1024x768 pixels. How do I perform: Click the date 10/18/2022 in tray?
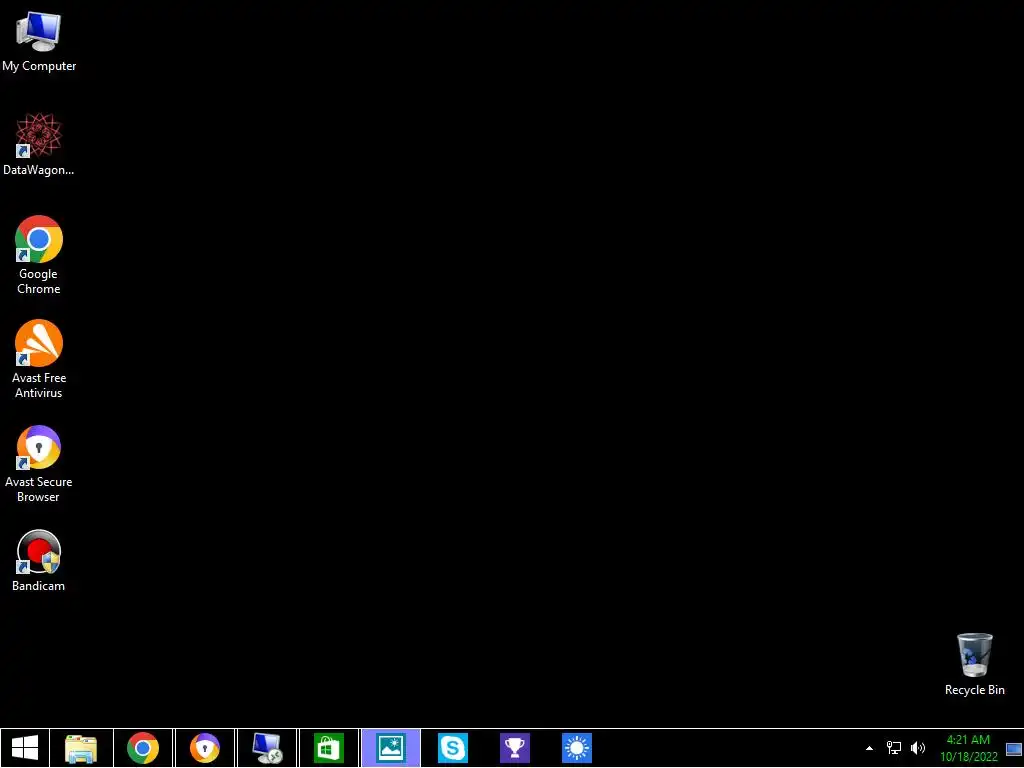click(968, 757)
